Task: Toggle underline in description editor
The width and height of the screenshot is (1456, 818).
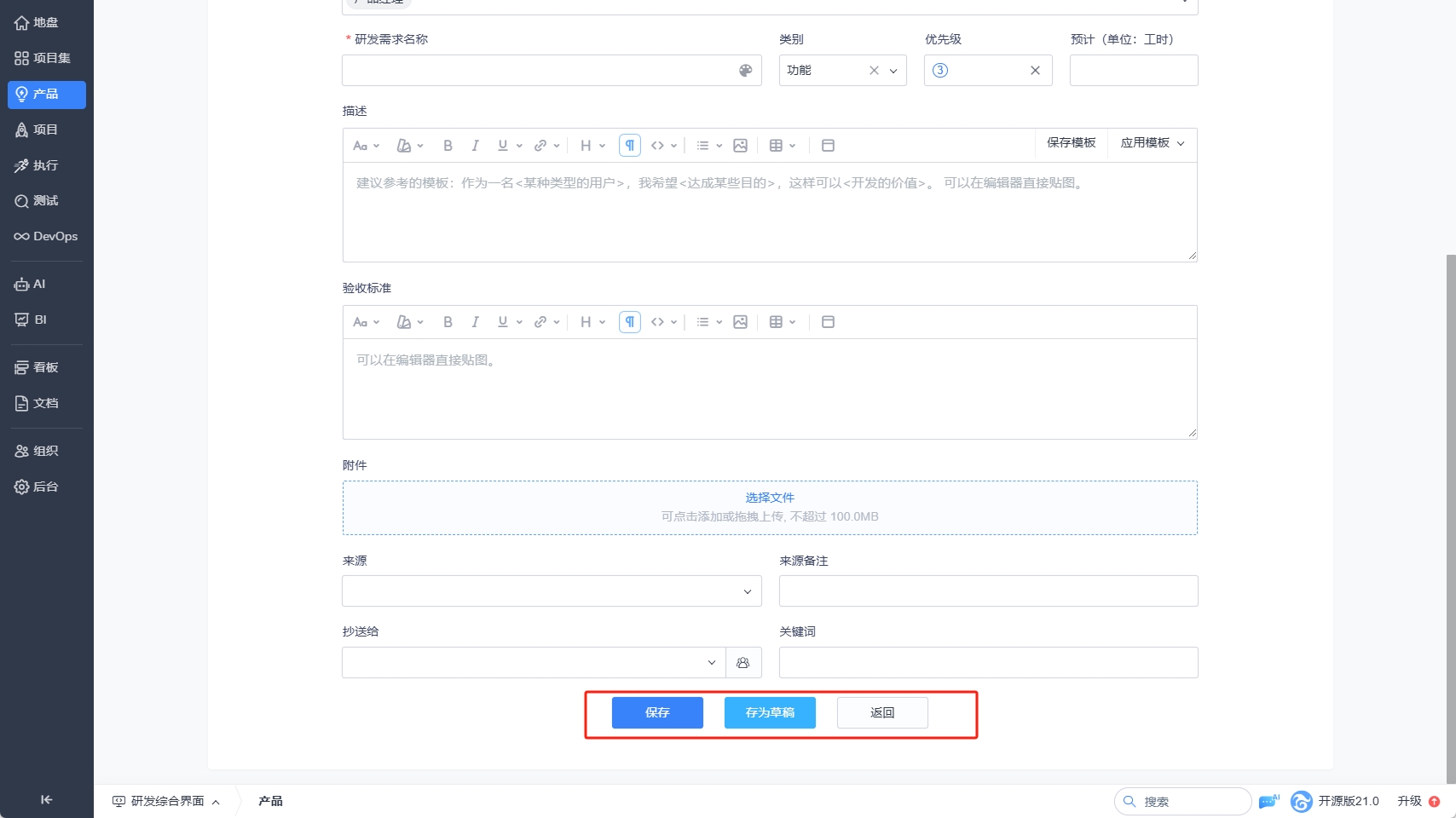Action: coord(503,146)
